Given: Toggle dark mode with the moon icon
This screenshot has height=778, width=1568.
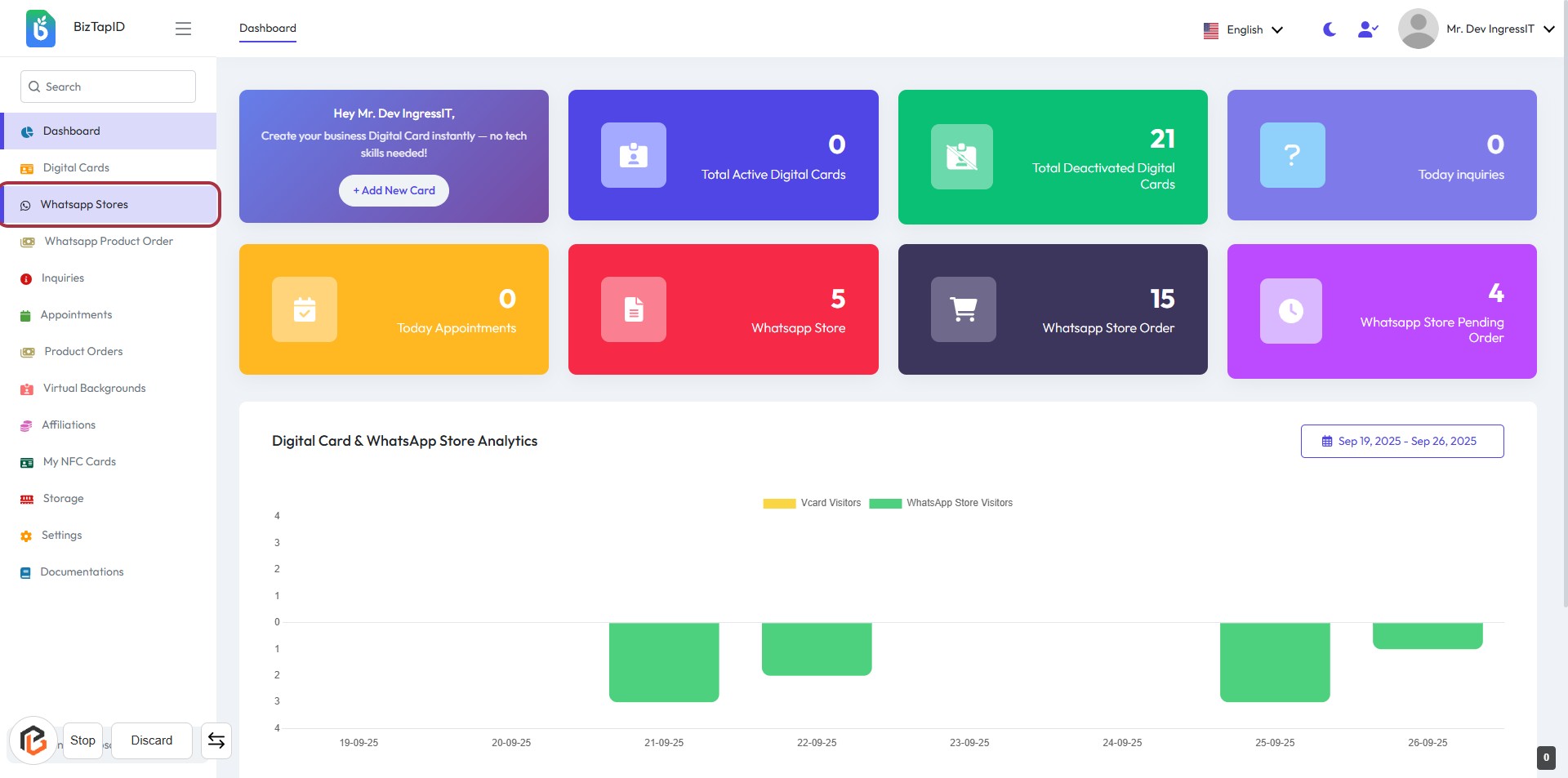Looking at the screenshot, I should click(x=1329, y=29).
